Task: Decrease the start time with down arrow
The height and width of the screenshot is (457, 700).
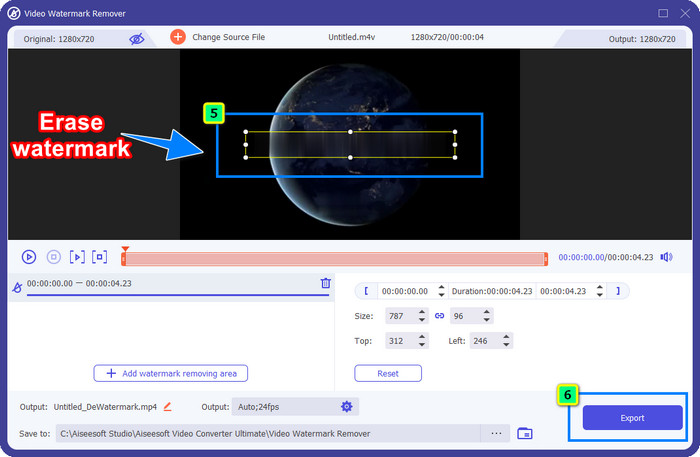Action: pyautogui.click(x=441, y=295)
